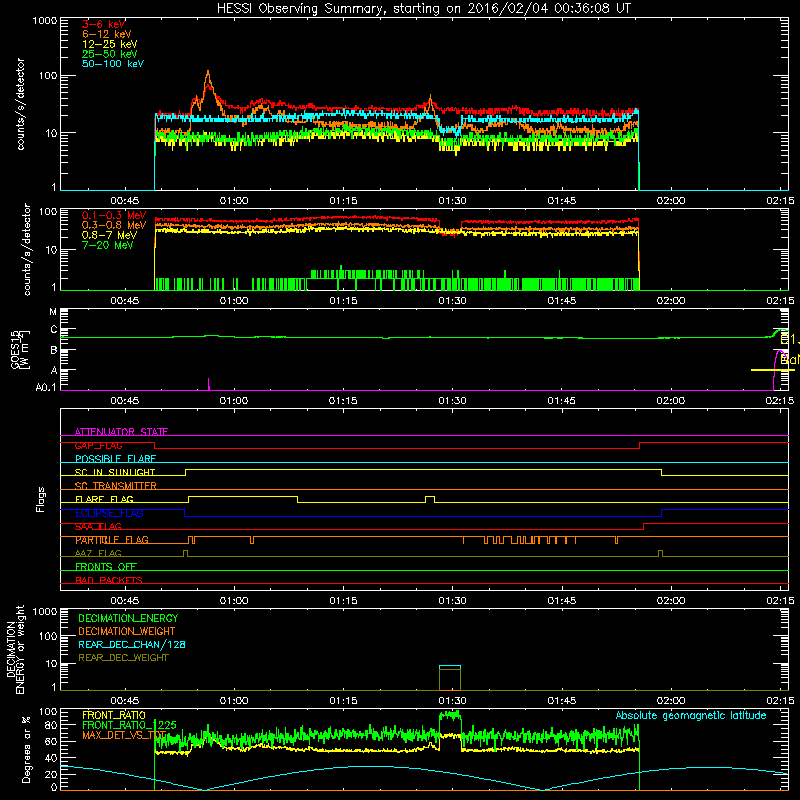Click the MAX_DET_VS_TOT legend label

coord(124,735)
